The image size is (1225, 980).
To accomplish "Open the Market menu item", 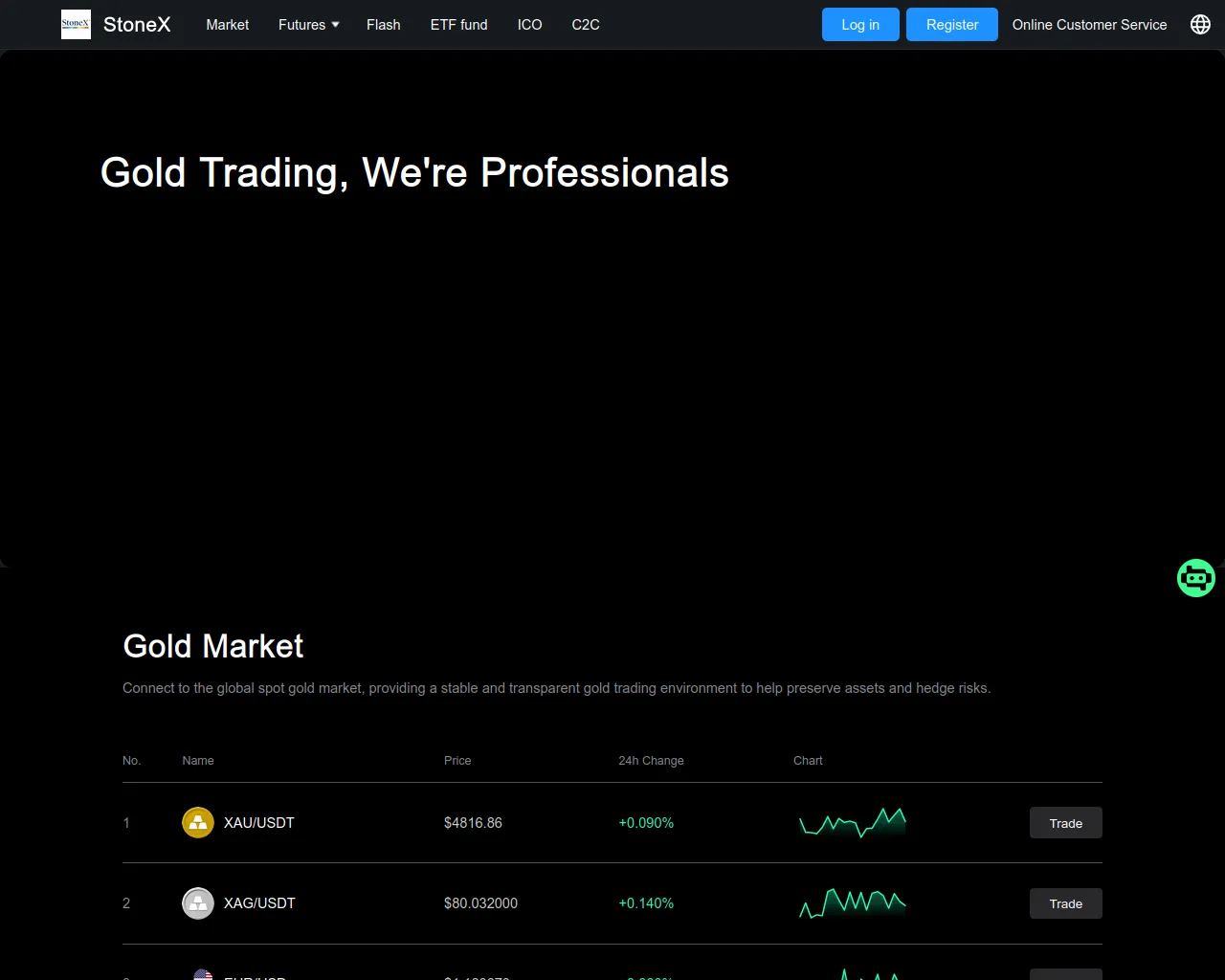I will [x=228, y=25].
